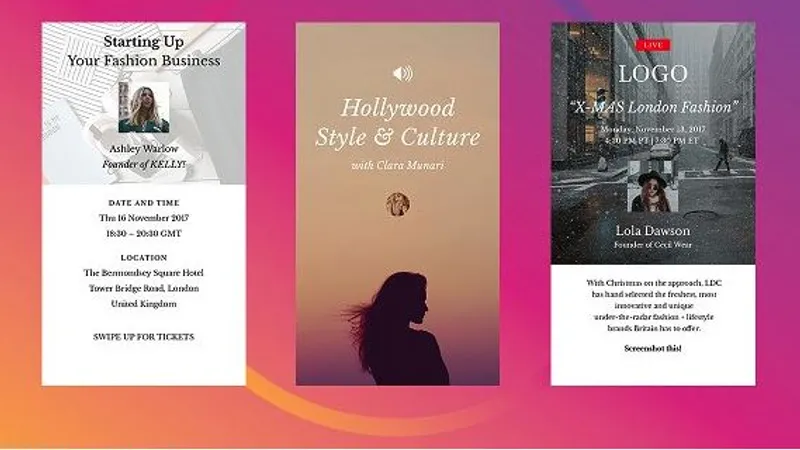This screenshot has height=450, width=800.
Task: Click the red LIVE badge
Action: point(653,45)
